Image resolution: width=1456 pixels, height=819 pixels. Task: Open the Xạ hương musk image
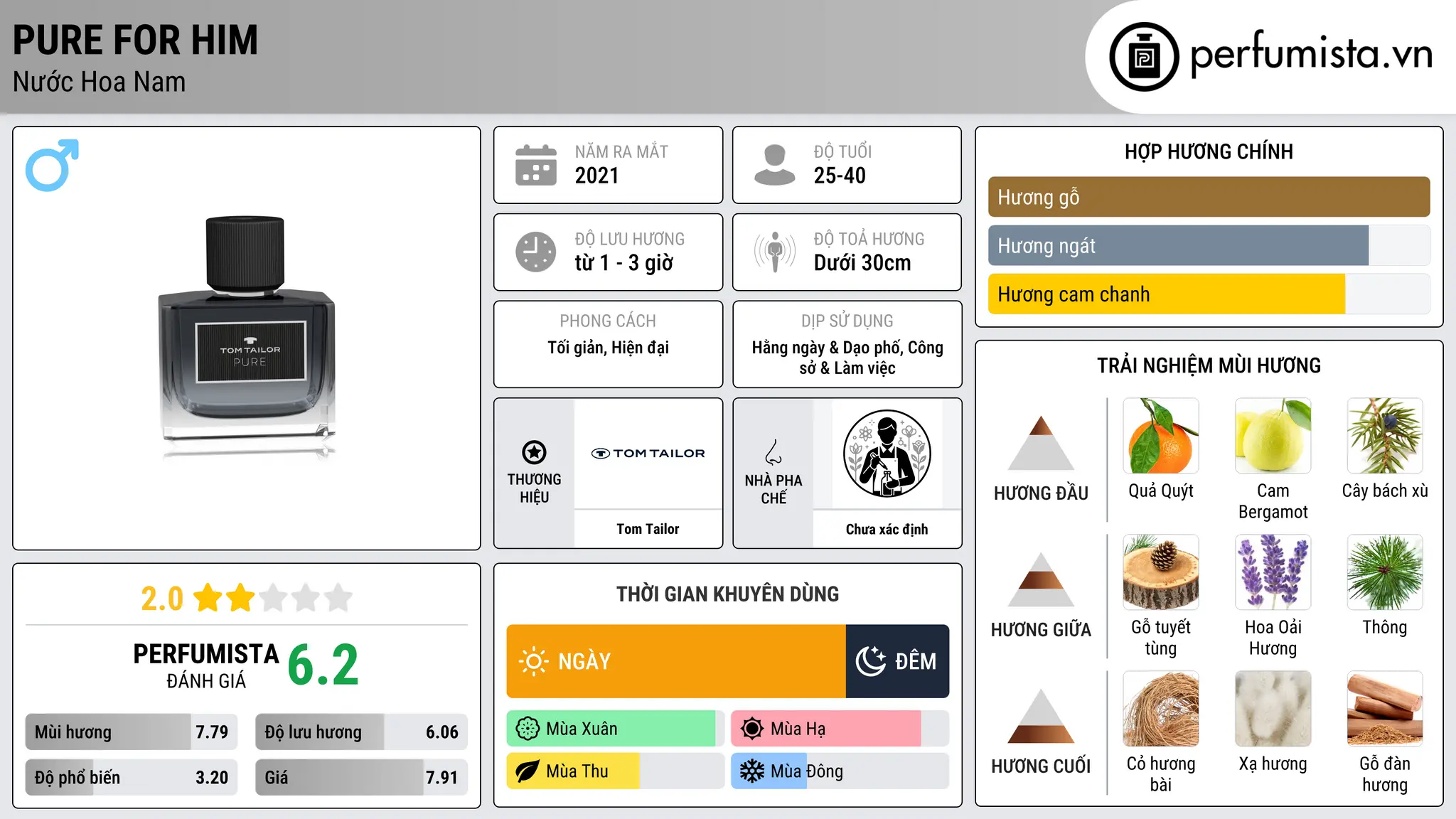(1273, 709)
